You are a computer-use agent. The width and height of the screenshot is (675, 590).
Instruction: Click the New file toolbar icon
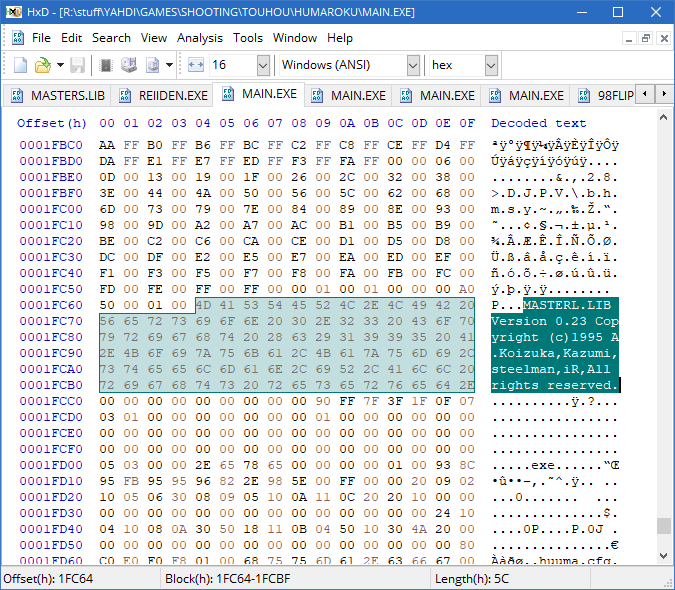(20, 65)
